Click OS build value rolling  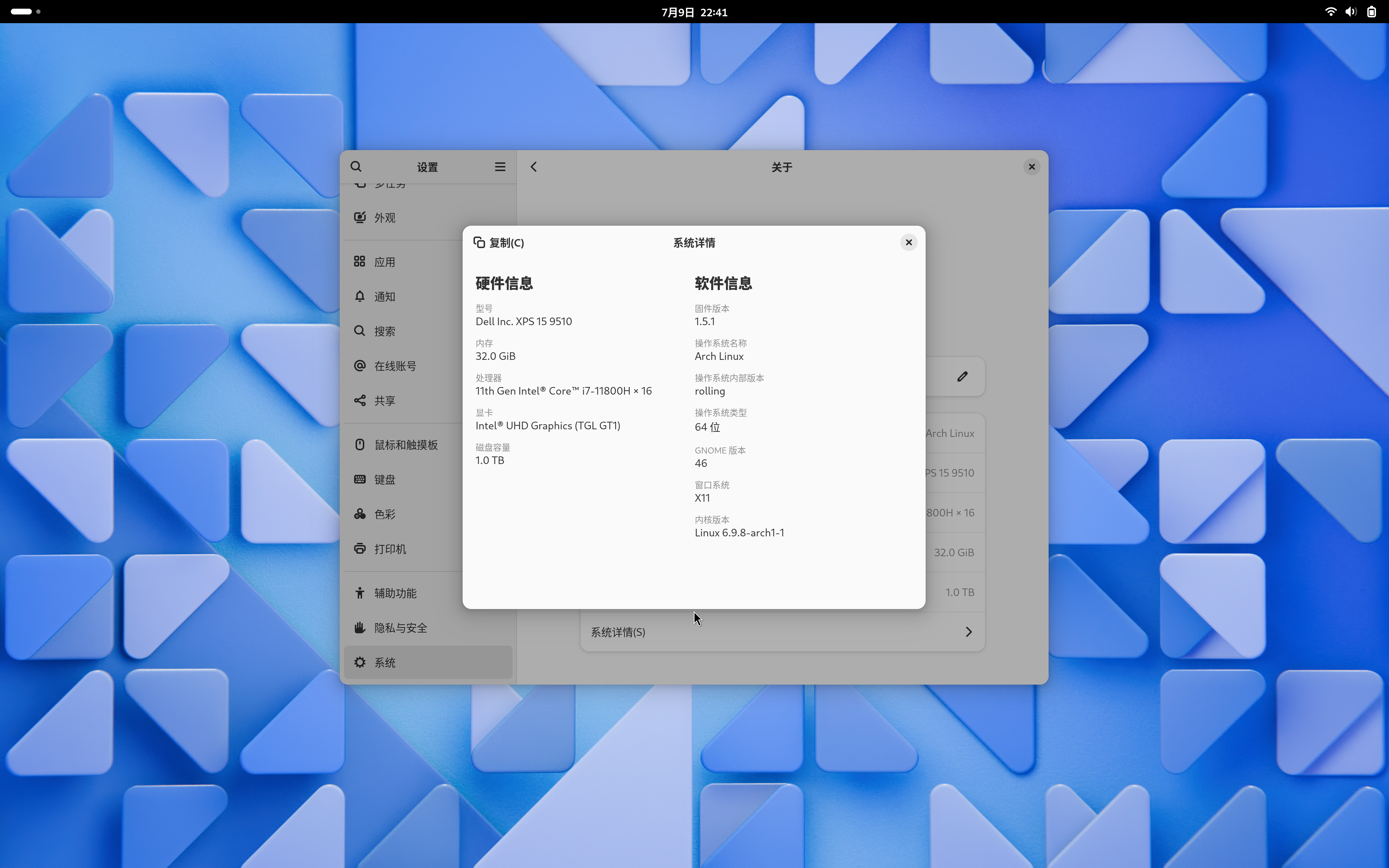click(x=710, y=392)
